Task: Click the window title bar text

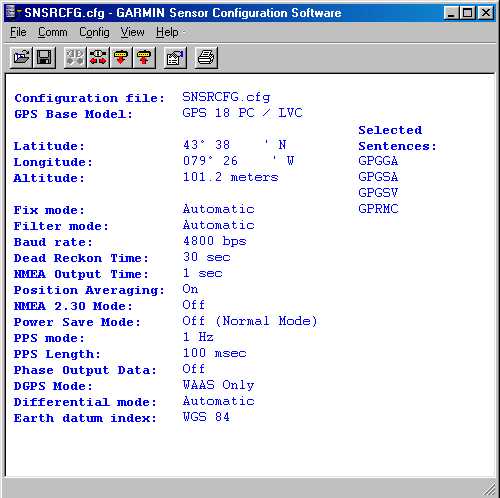Action: (183, 13)
